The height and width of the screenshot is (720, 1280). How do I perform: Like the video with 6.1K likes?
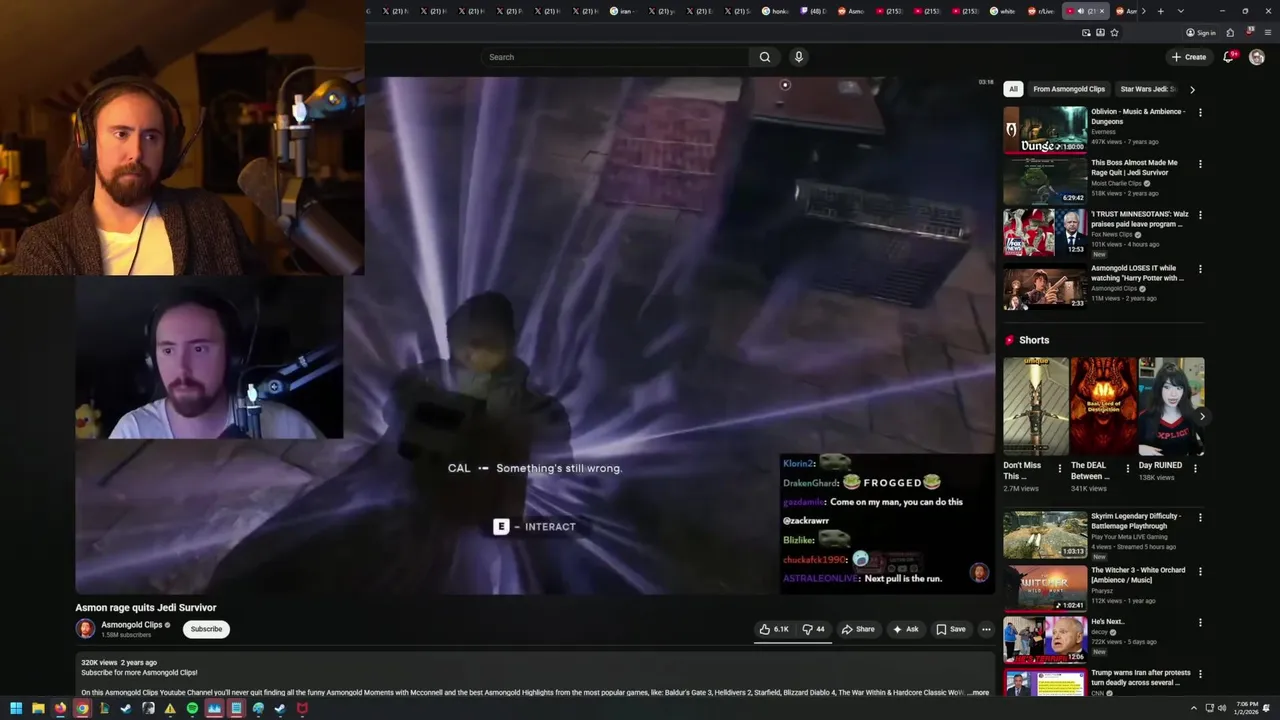[x=774, y=629]
